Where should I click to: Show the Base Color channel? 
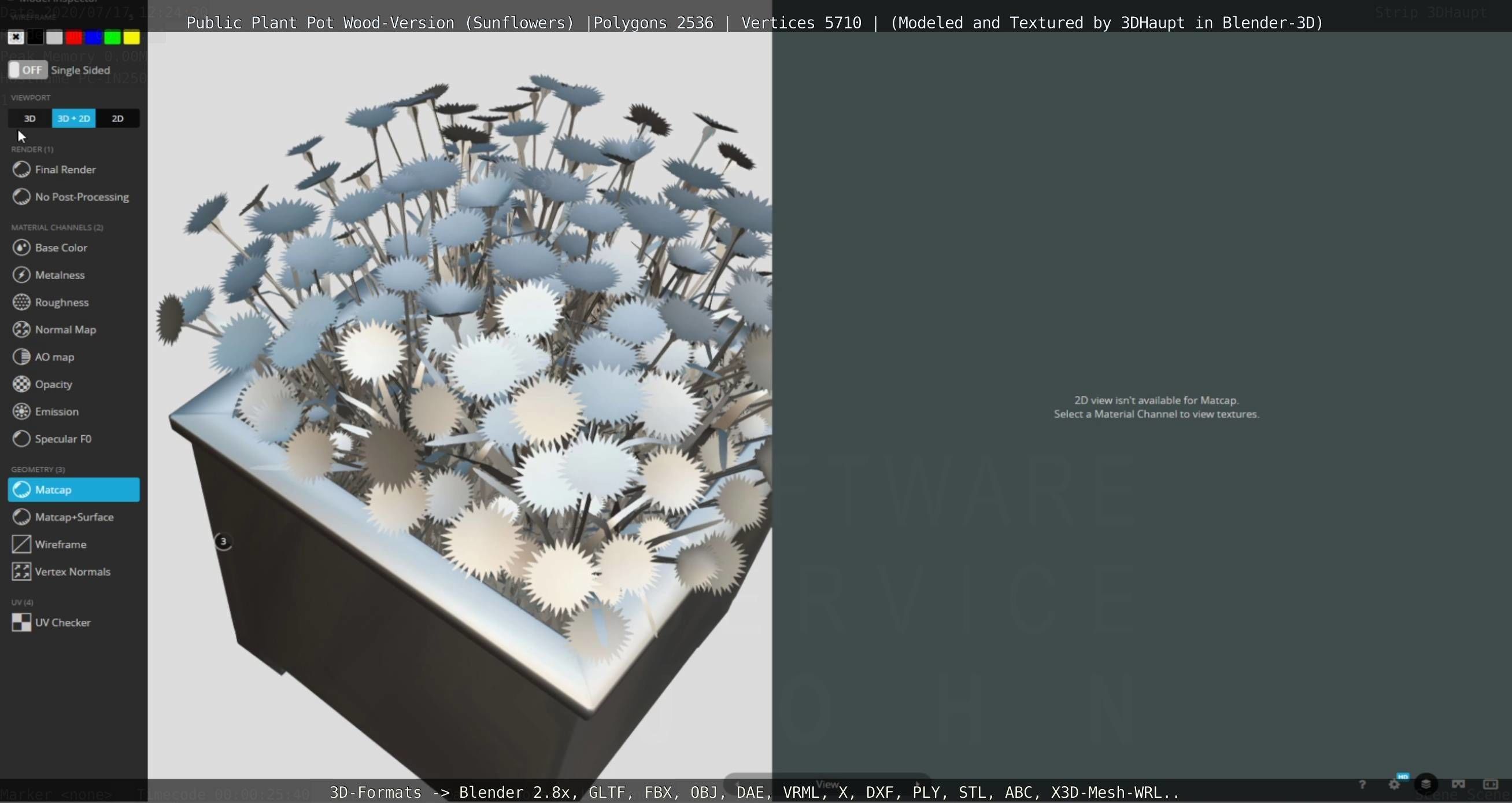click(x=74, y=247)
